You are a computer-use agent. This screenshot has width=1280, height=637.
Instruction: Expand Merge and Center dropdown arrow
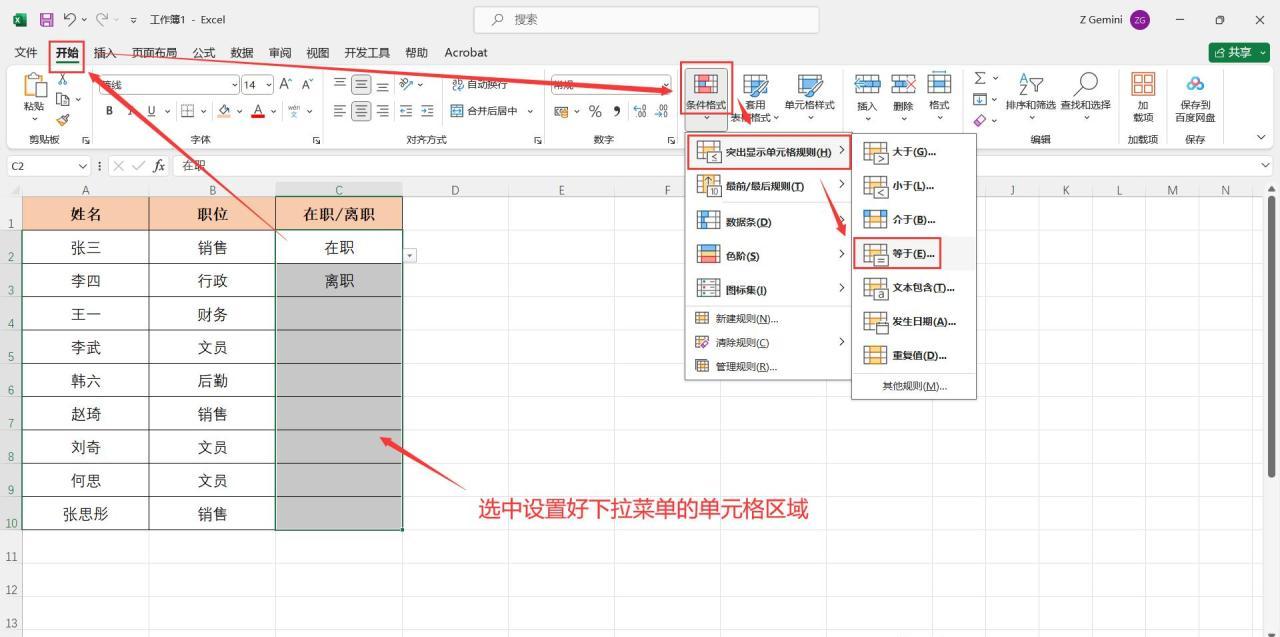[x=530, y=111]
